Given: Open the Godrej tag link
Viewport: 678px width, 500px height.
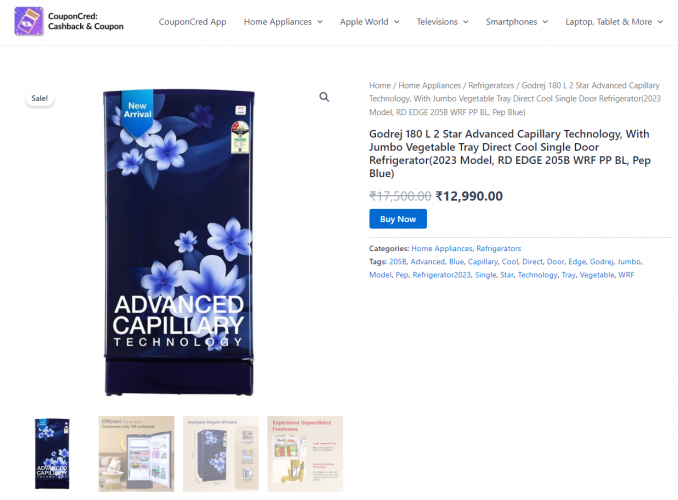Looking at the screenshot, I should (x=601, y=262).
